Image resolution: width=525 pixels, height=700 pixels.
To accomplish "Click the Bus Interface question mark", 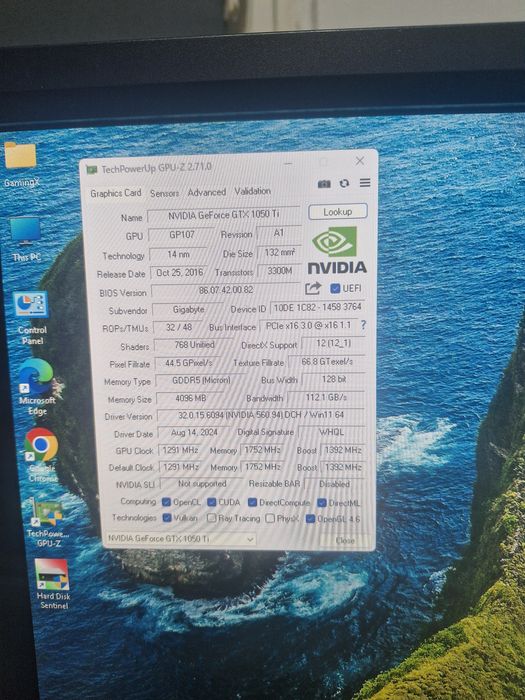I will coord(363,325).
